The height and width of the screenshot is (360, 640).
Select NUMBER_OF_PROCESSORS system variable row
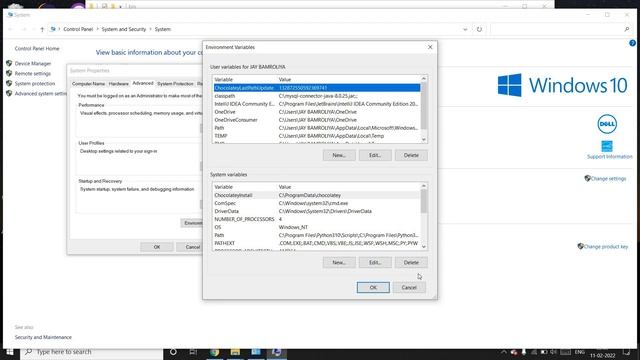317,219
